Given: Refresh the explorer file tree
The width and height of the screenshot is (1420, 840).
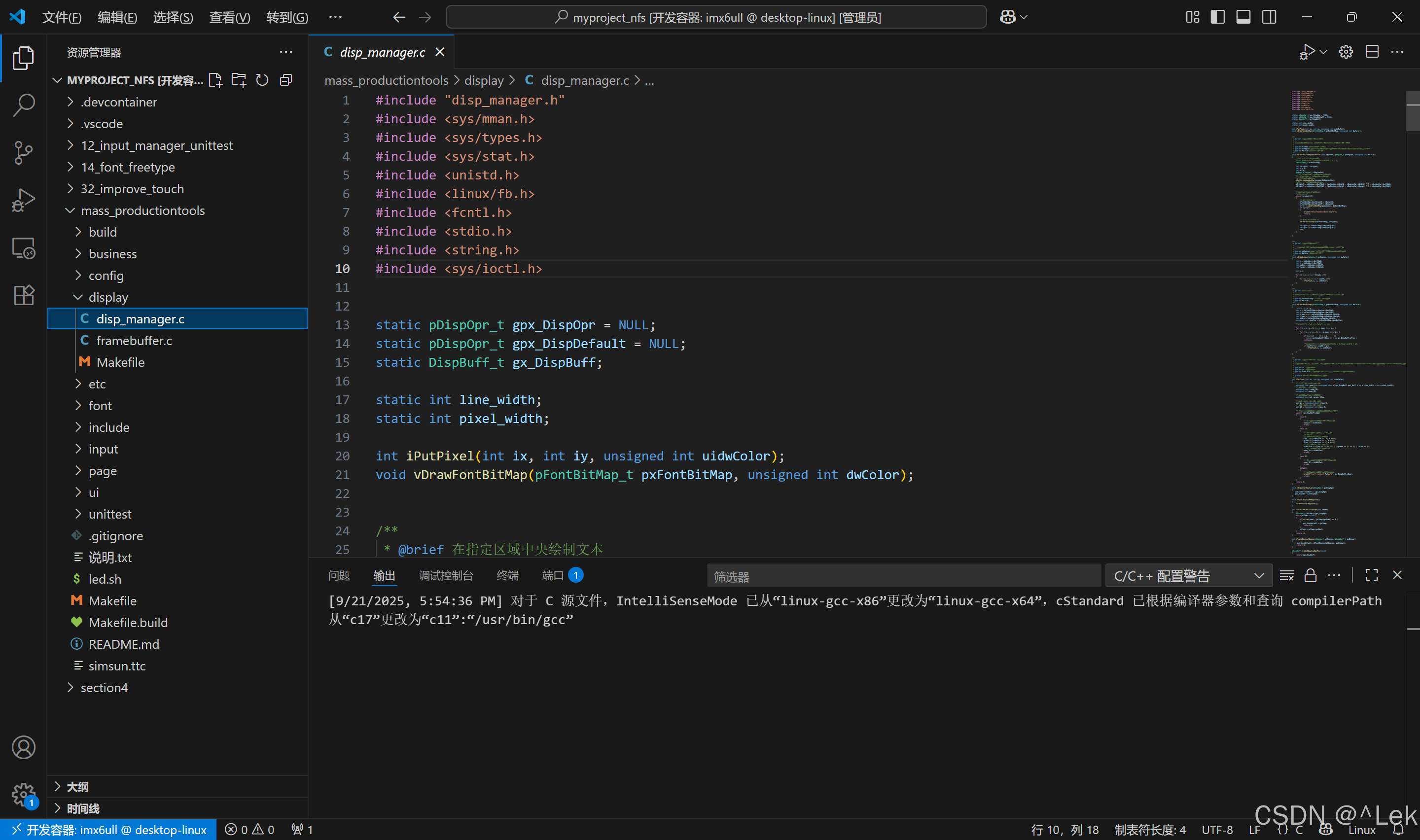Looking at the screenshot, I should (262, 80).
